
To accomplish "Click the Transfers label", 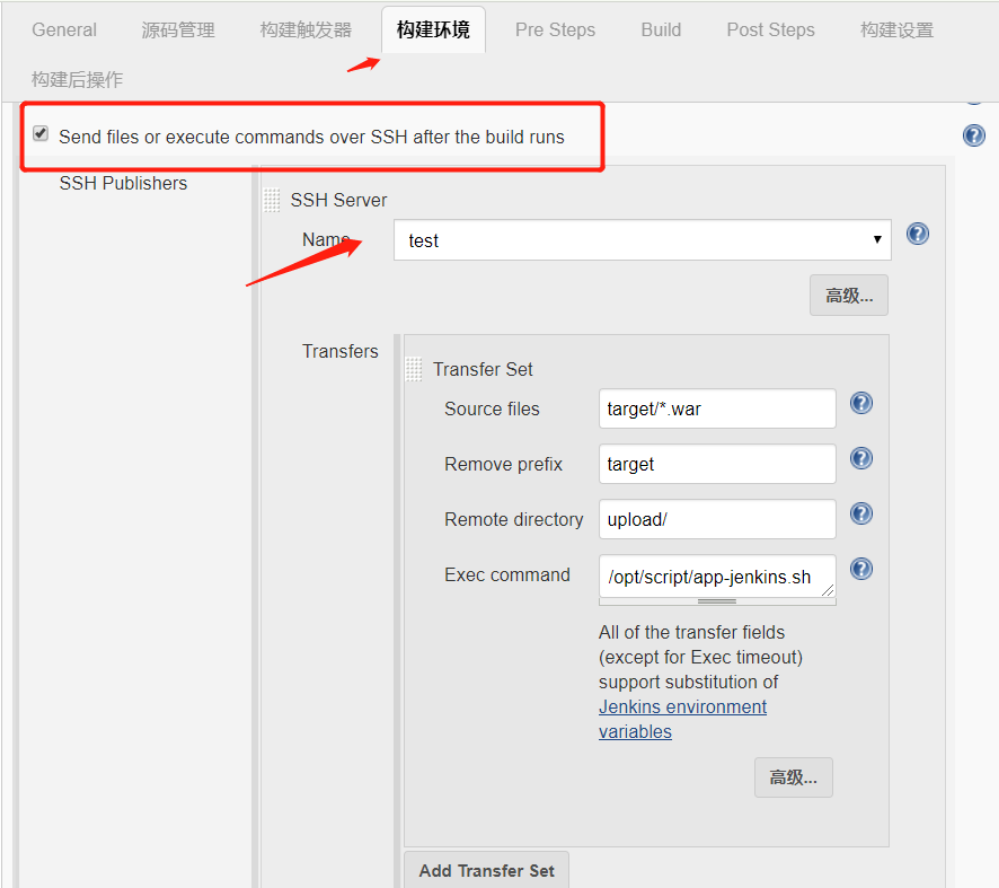I will pos(340,351).
